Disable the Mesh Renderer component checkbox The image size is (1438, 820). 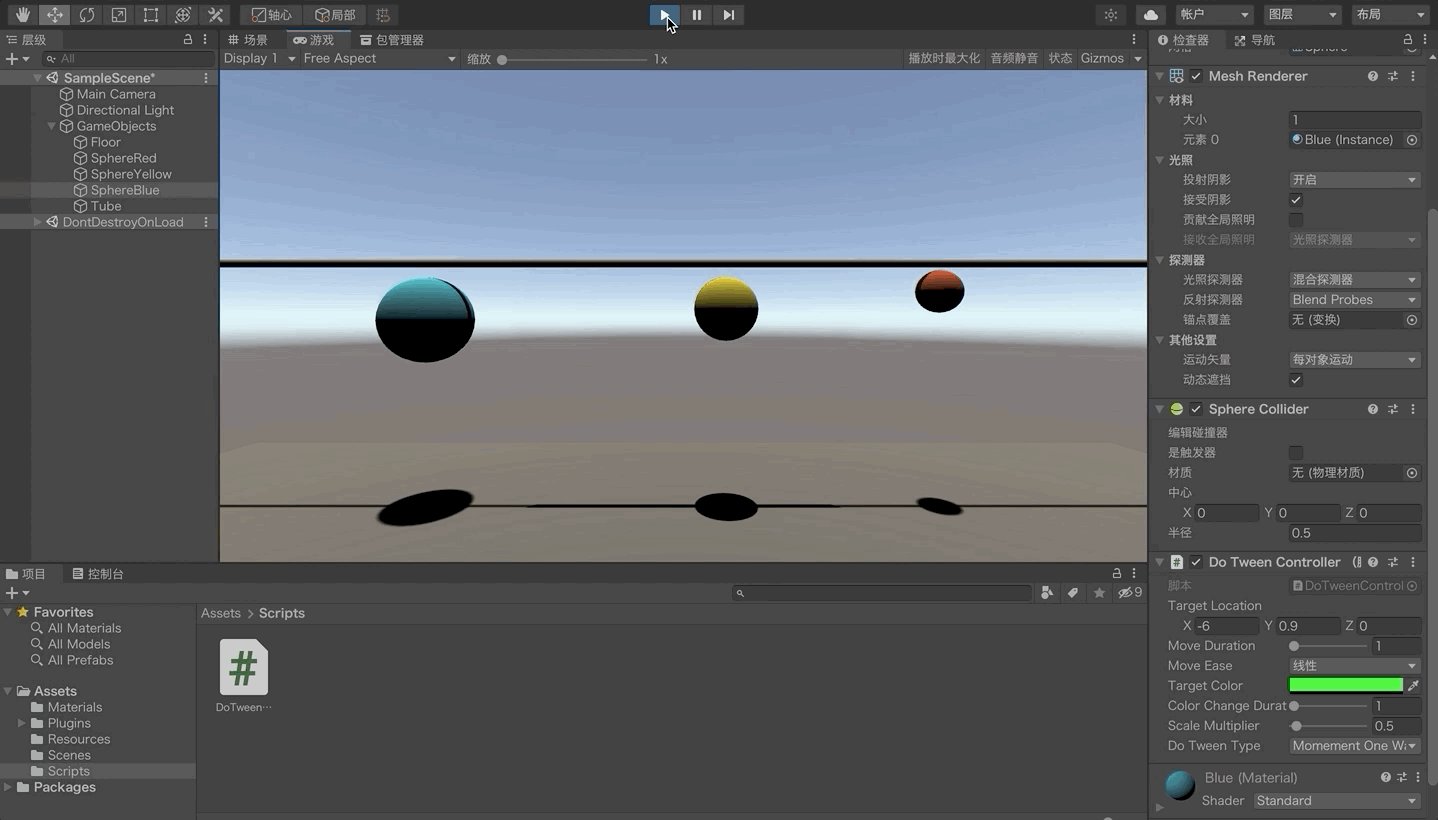1196,76
